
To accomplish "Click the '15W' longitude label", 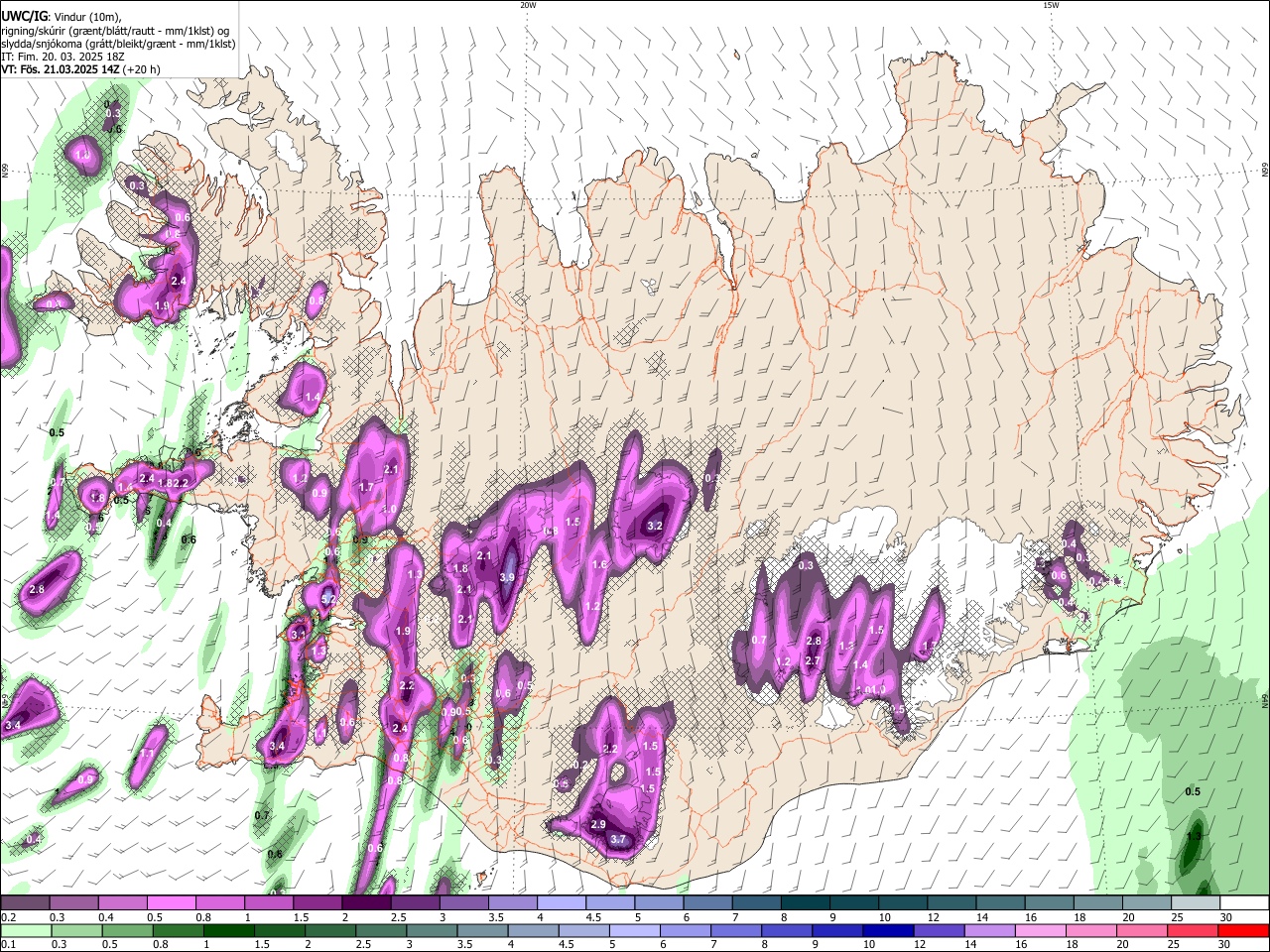I will (1051, 5).
